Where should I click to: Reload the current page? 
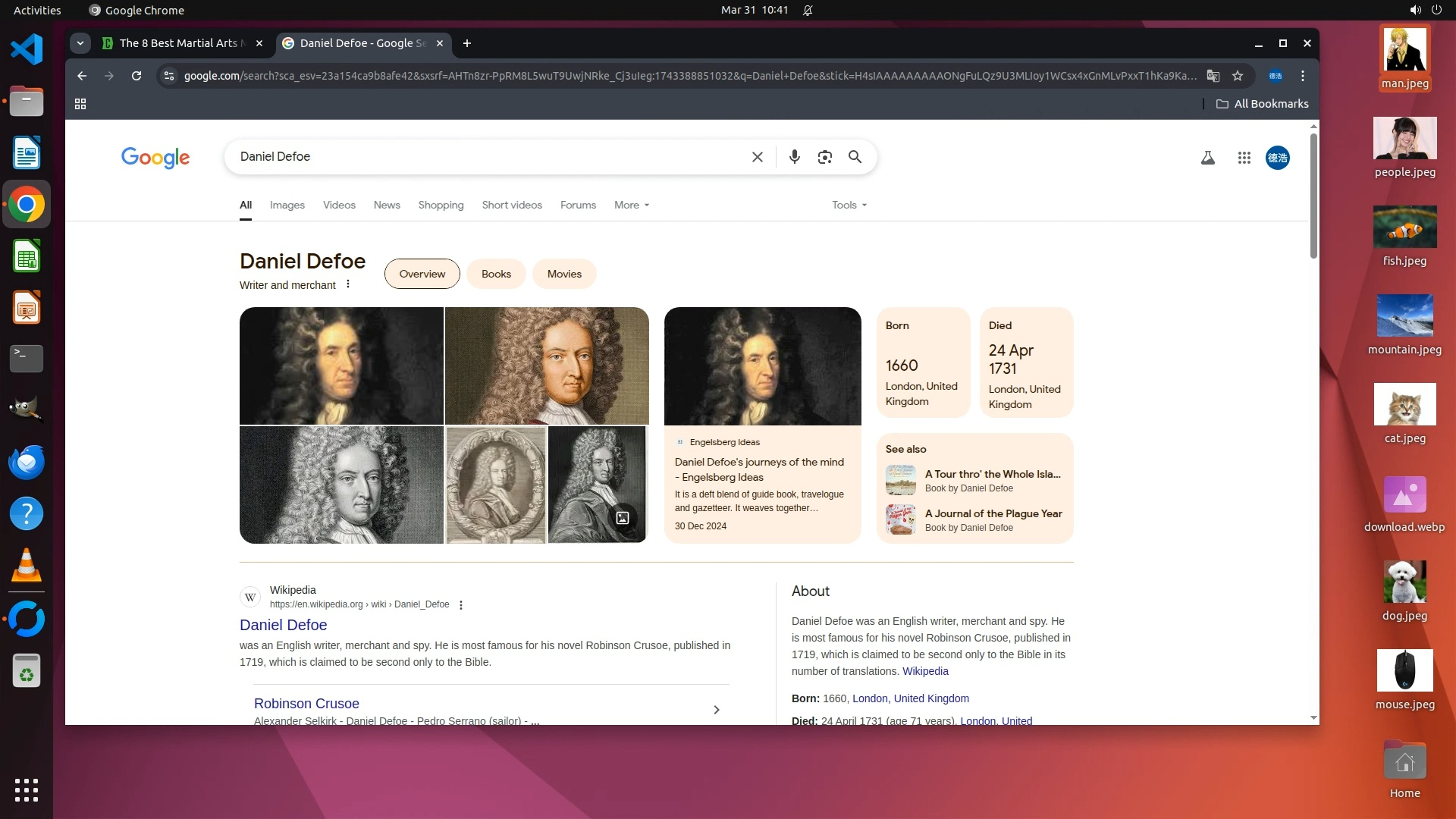pos(136,76)
